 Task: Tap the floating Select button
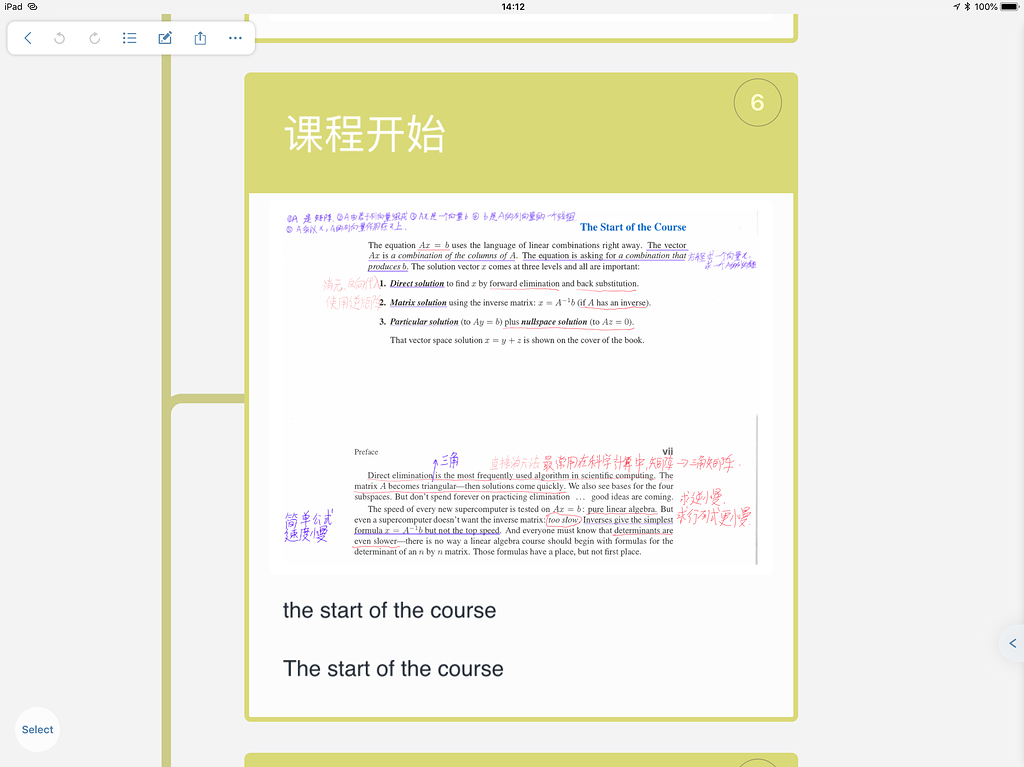click(37, 729)
